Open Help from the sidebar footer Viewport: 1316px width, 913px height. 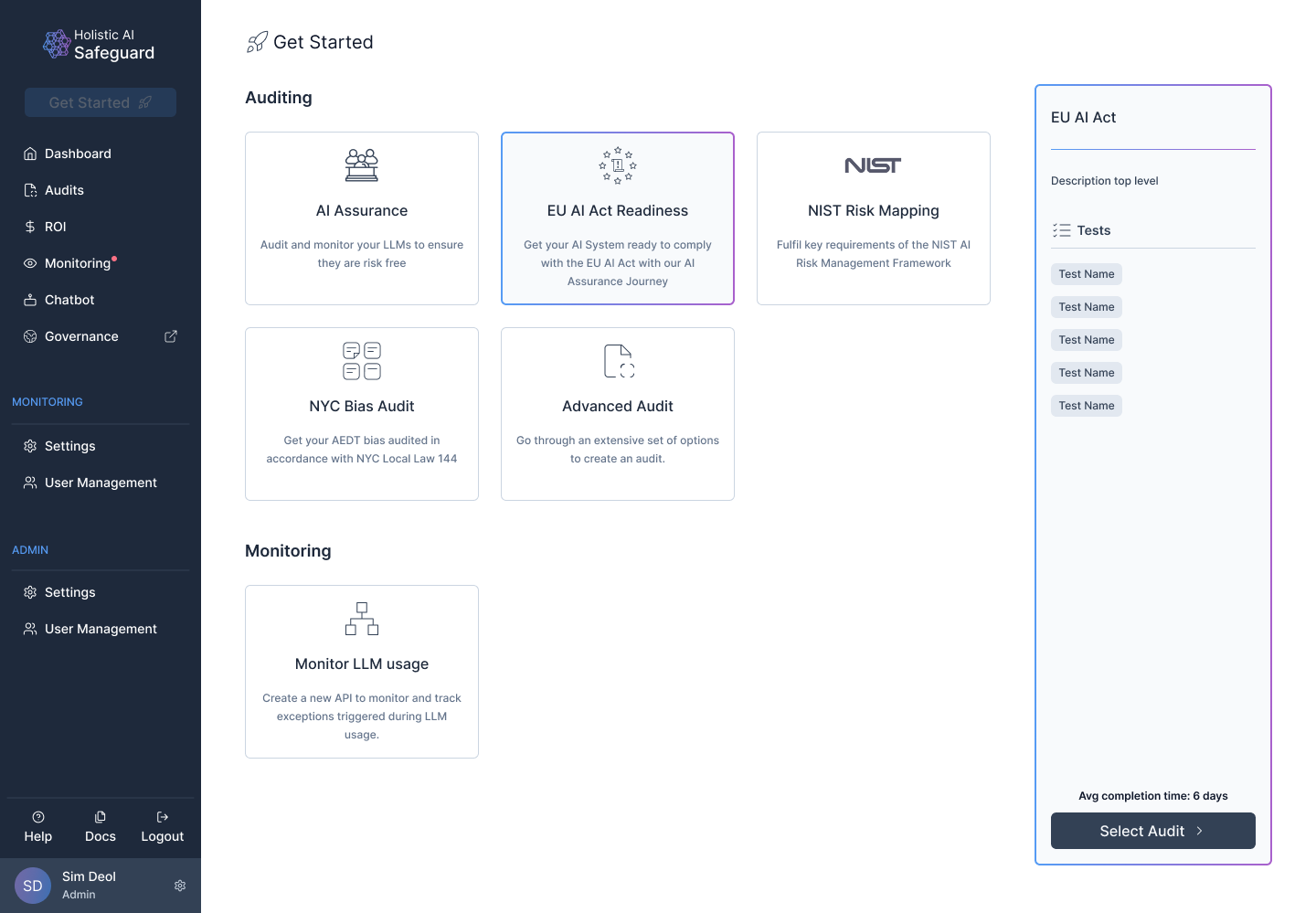(38, 826)
